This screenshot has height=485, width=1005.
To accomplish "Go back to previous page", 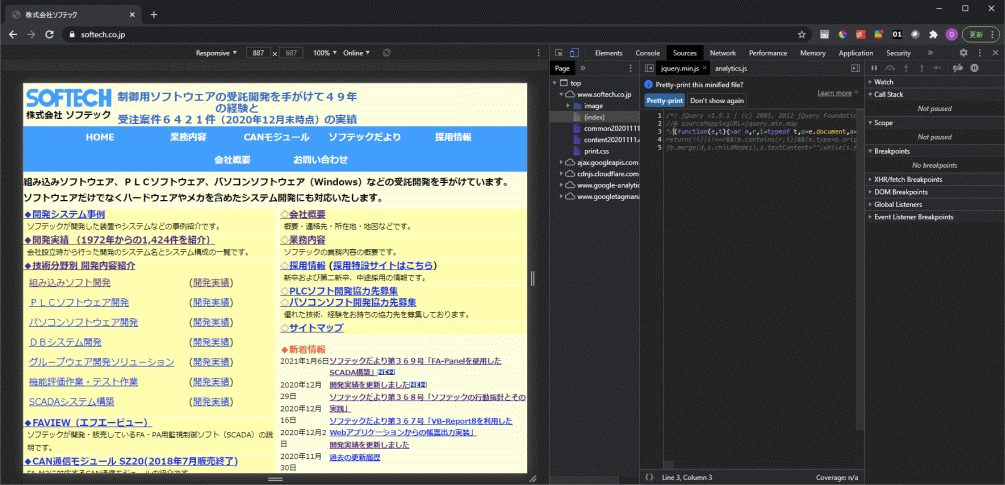I will click(x=13, y=35).
